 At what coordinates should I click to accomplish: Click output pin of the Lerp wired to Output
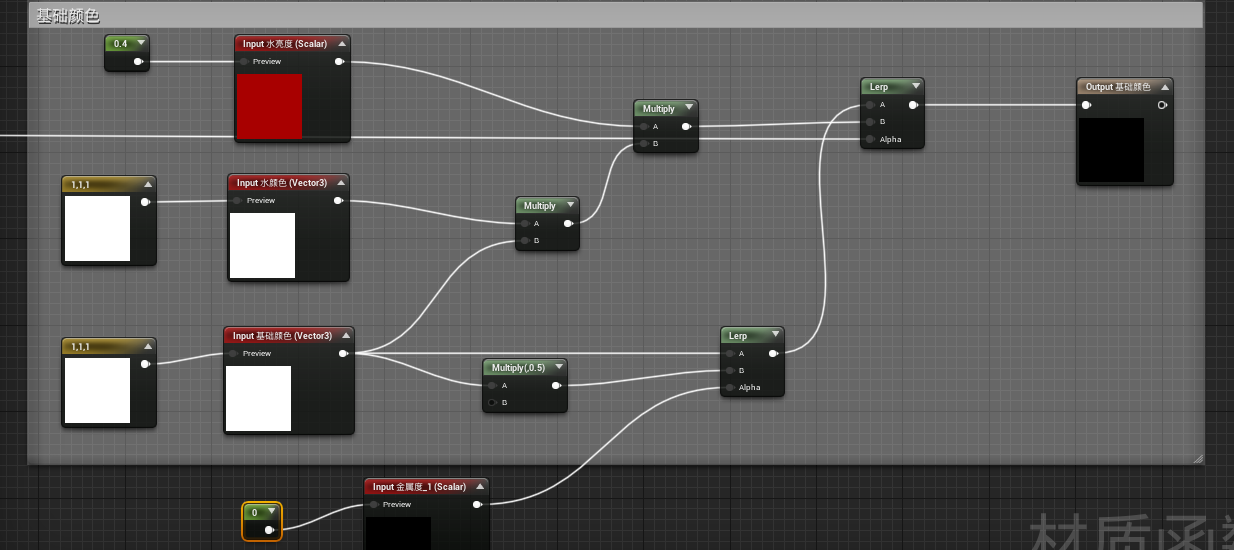(x=913, y=104)
